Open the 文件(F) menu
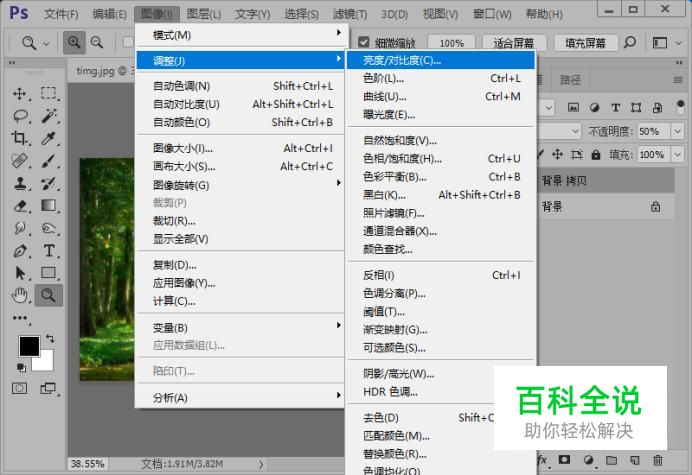The image size is (692, 475). coord(61,14)
